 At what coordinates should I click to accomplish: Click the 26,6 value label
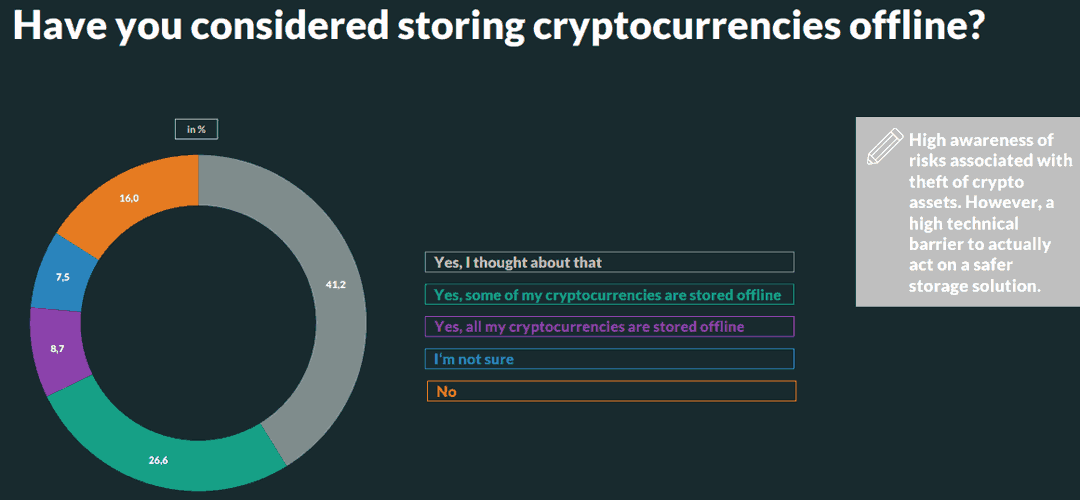158,460
